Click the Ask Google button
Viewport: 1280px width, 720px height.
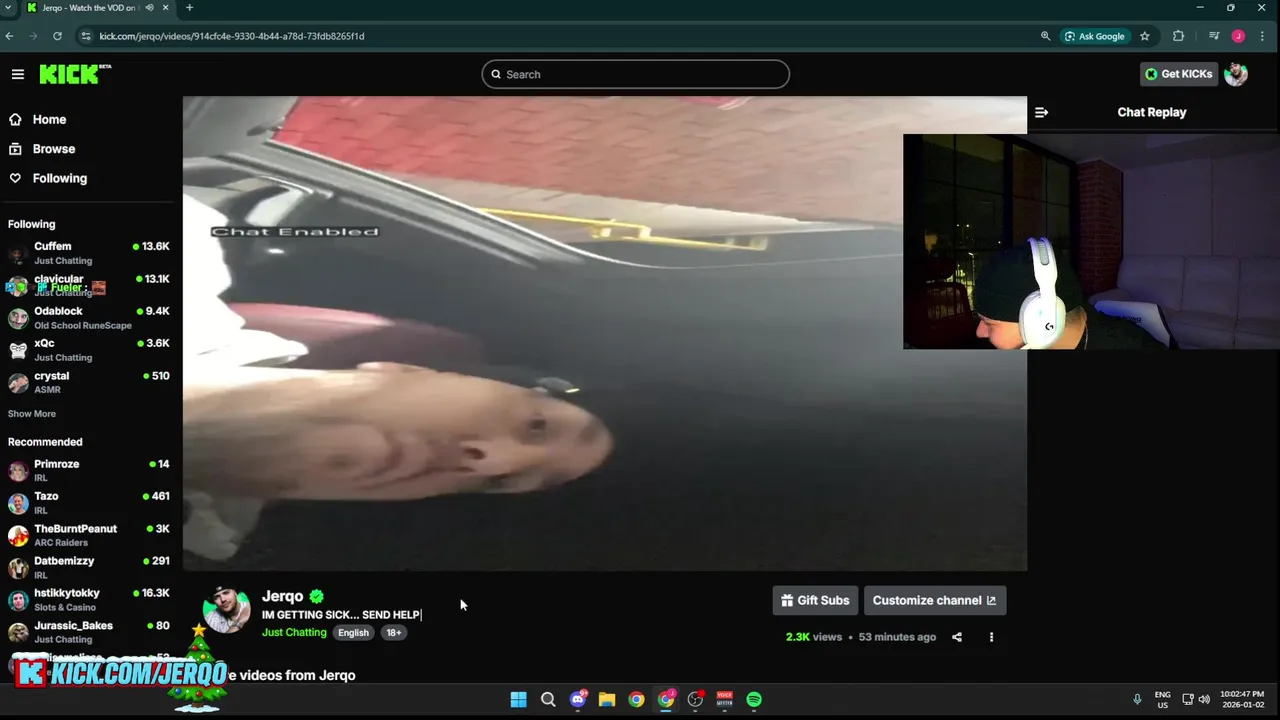point(1095,36)
